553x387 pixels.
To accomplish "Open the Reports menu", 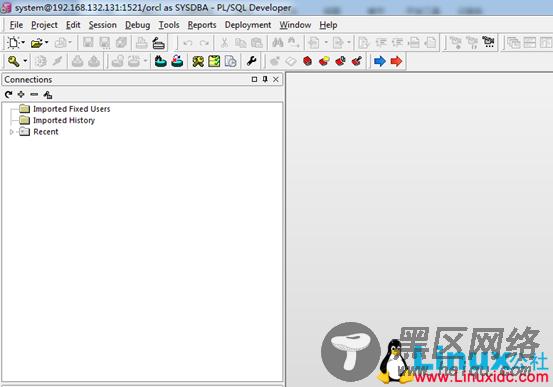I will 202,25.
